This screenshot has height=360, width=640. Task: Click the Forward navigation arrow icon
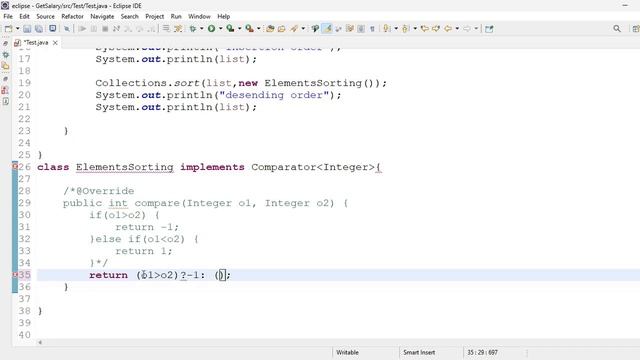[467, 29]
